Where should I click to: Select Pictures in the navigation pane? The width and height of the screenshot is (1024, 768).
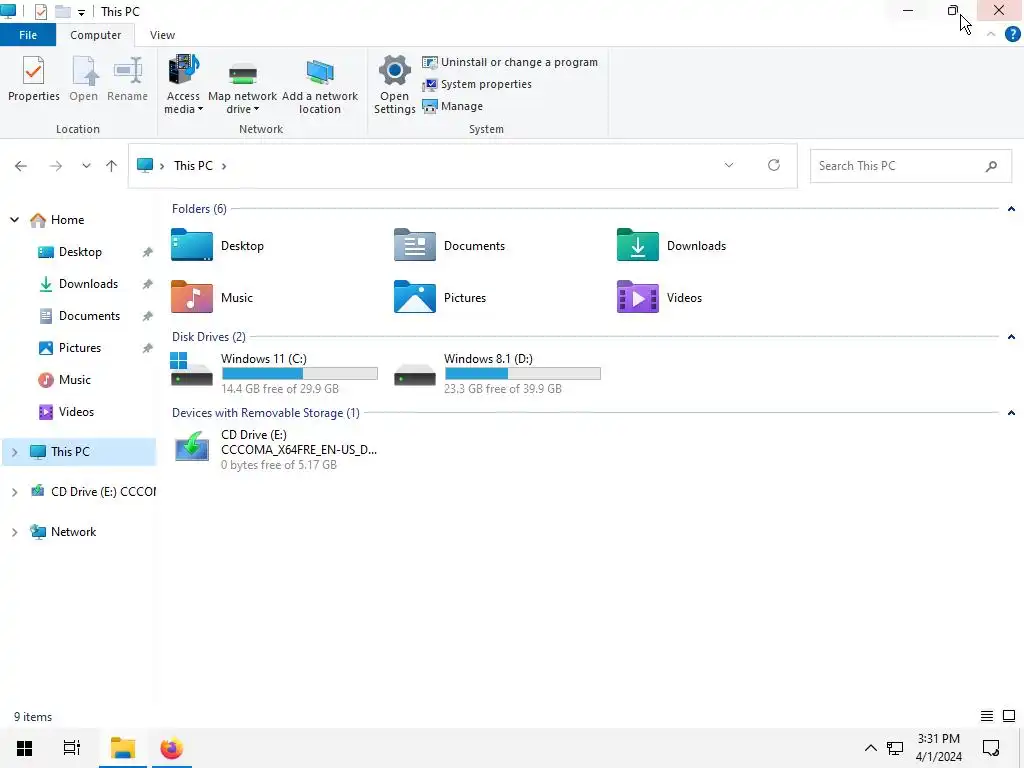pyautogui.click(x=70, y=348)
